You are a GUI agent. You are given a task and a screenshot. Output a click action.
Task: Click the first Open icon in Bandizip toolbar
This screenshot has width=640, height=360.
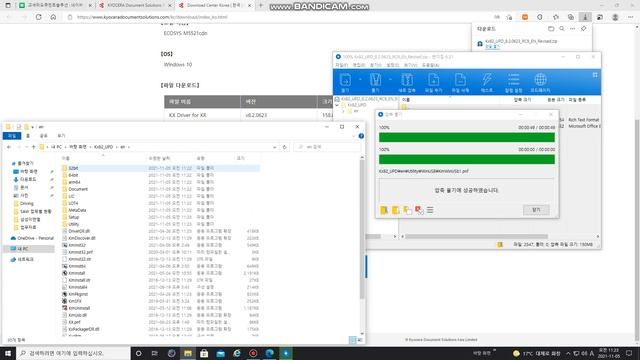point(345,80)
